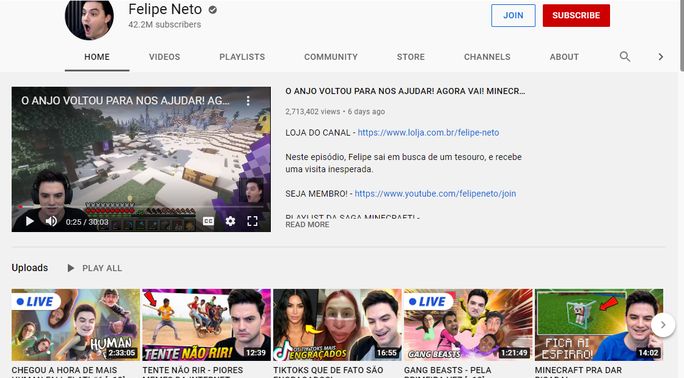Open the Minecraft FICA AÍ ESPIRRO thumbnail
This screenshot has width=684, height=378.
coord(599,325)
